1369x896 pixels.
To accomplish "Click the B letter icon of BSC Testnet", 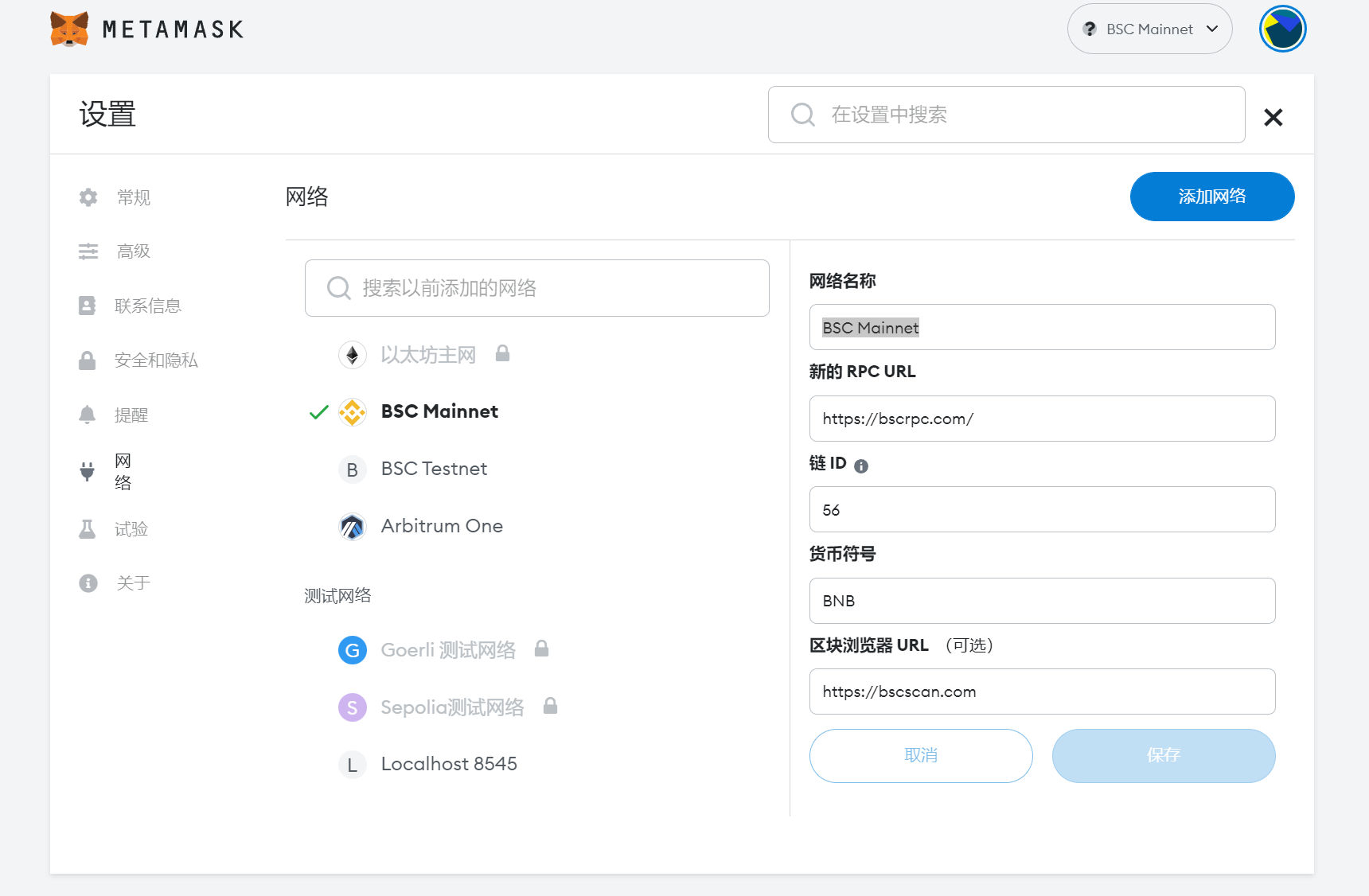I will point(353,469).
